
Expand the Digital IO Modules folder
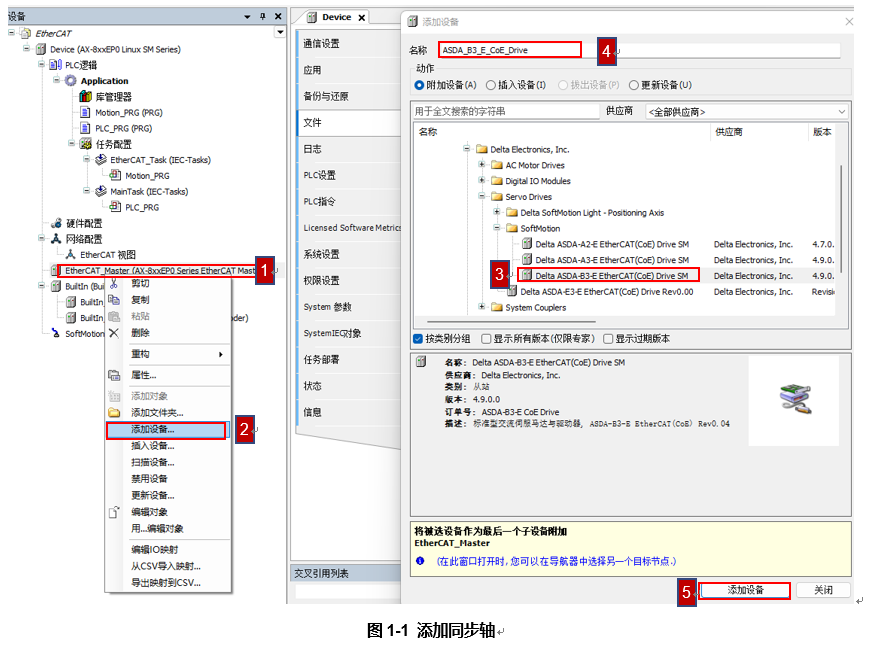tap(482, 180)
